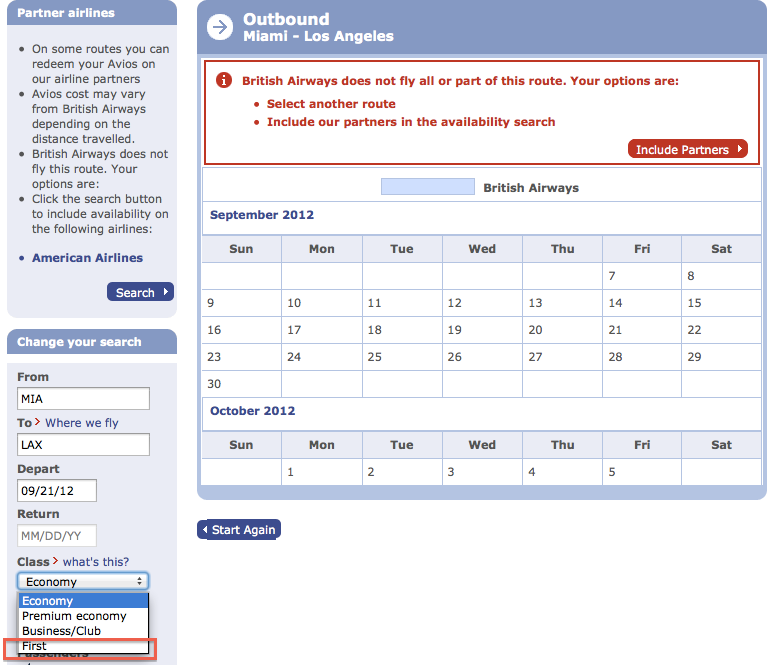Viewport: 775px width, 665px height.
Task: Select September 30 in the calendar
Action: [x=241, y=384]
